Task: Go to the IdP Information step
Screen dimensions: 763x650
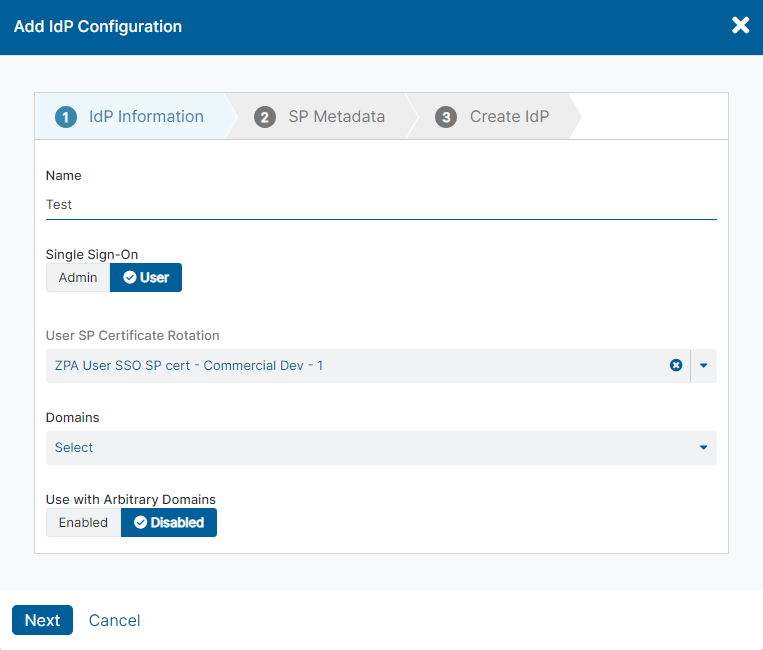Action: (146, 117)
